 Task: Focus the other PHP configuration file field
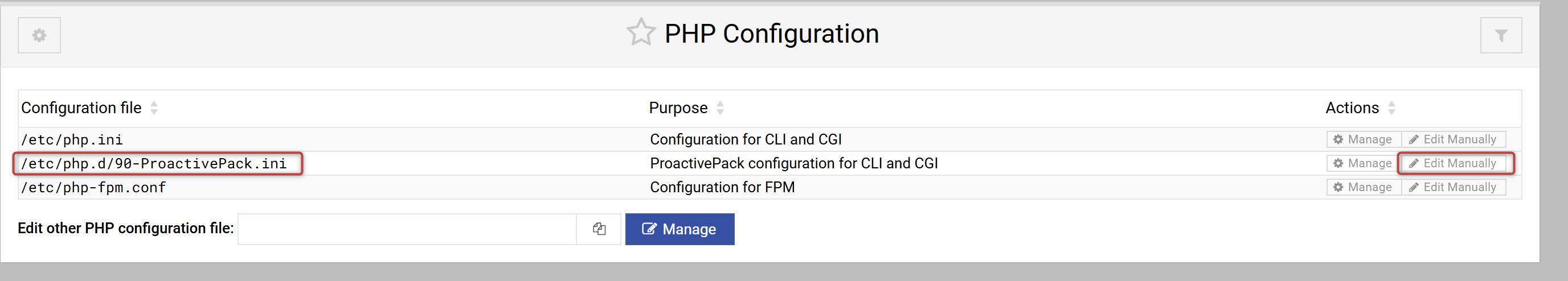407,229
